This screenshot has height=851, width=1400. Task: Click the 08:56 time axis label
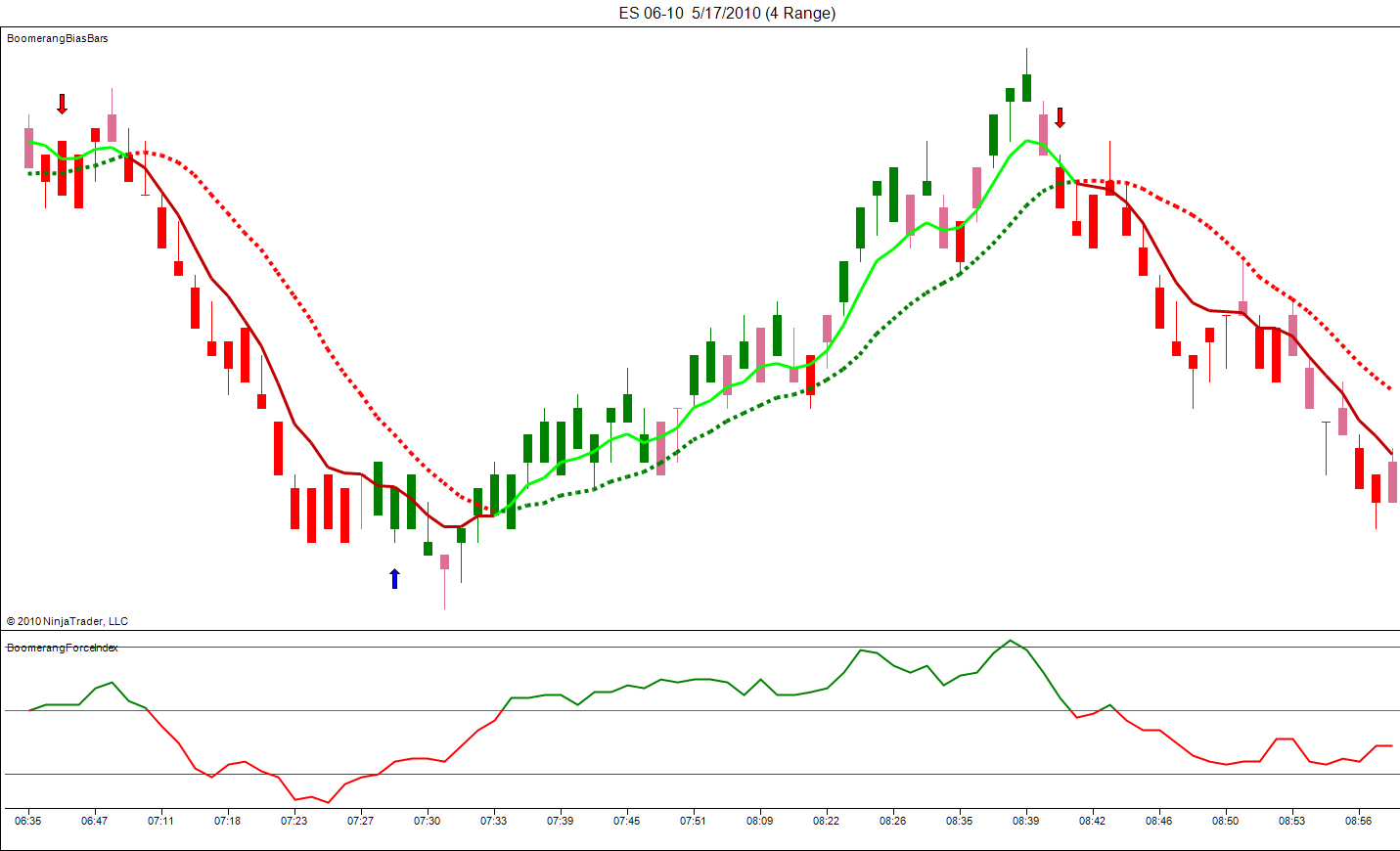pos(1359,821)
